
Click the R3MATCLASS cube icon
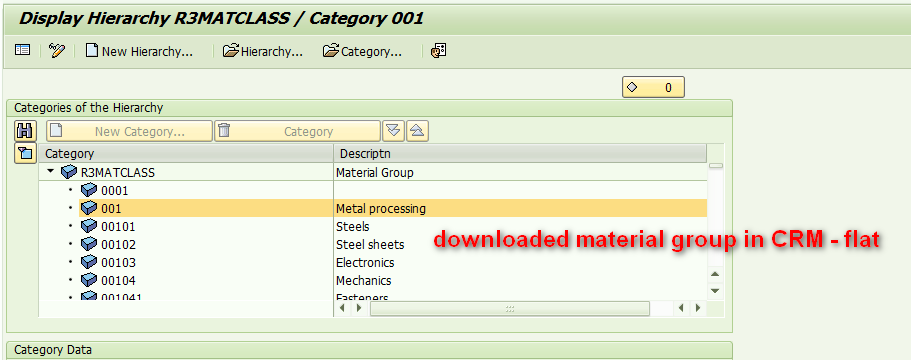pos(69,172)
